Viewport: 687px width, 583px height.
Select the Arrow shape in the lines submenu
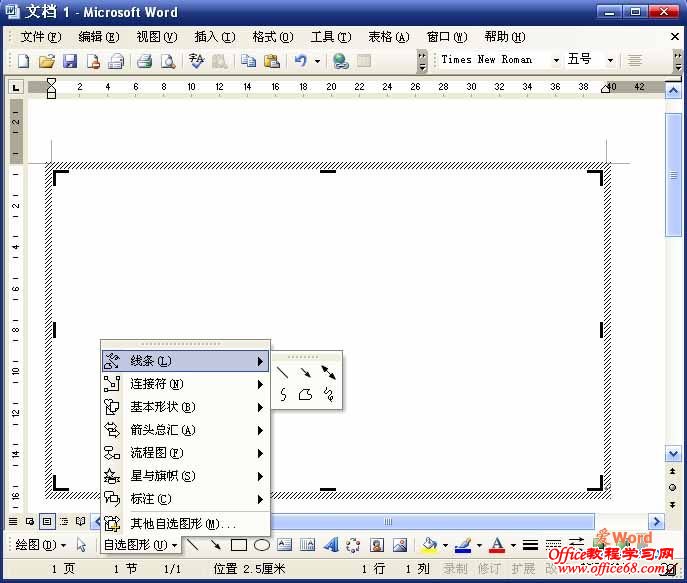tap(305, 372)
